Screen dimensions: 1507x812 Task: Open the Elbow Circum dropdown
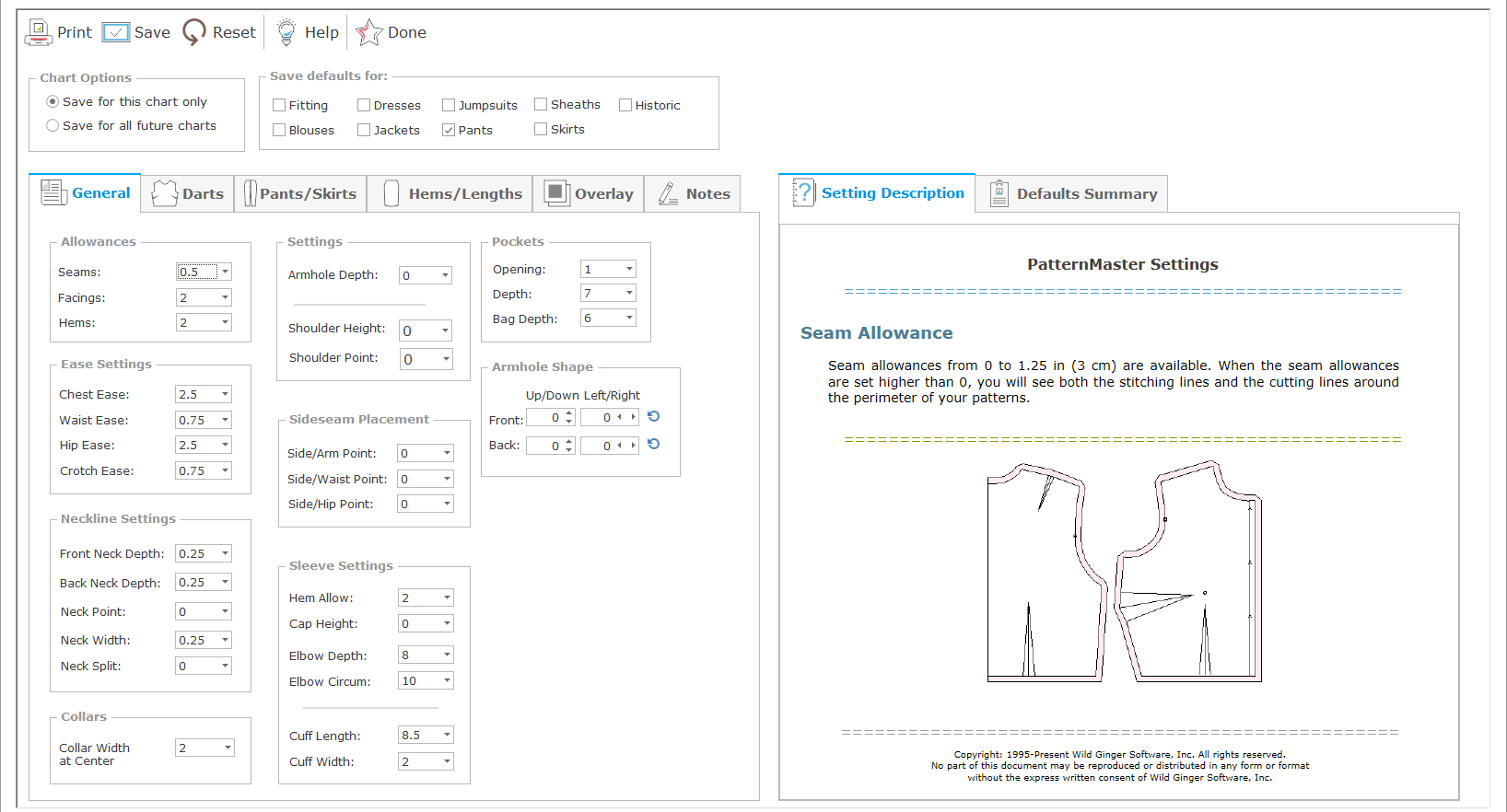coord(448,681)
